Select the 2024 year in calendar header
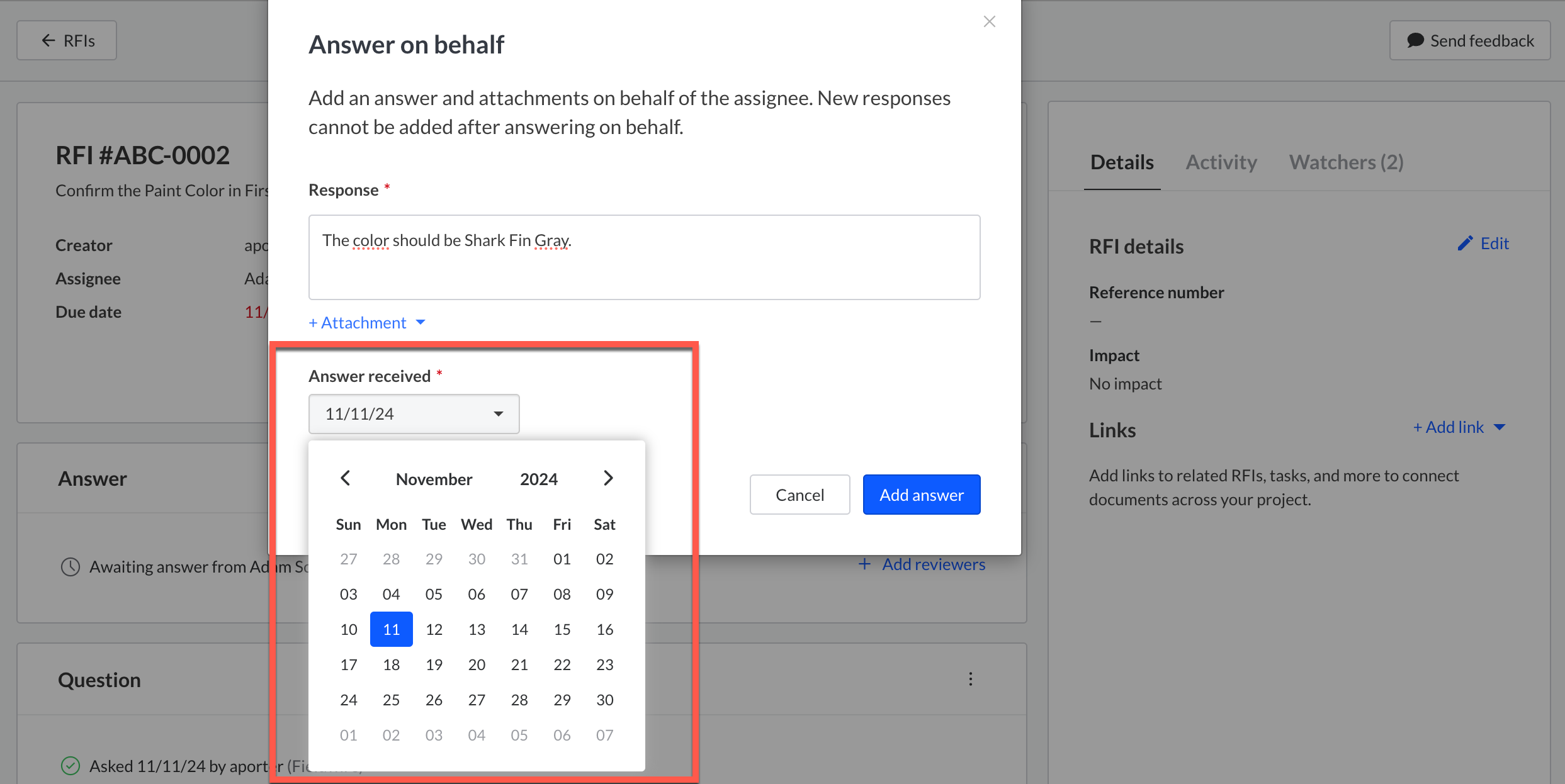Screen dimensions: 1565x784 click(538, 479)
